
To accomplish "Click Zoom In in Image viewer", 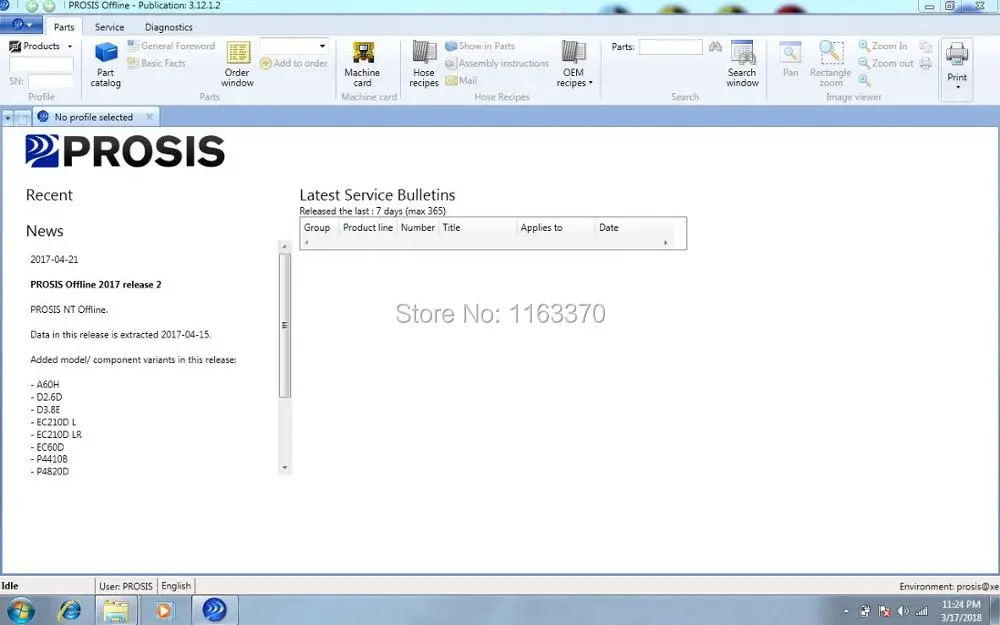I will click(x=883, y=46).
